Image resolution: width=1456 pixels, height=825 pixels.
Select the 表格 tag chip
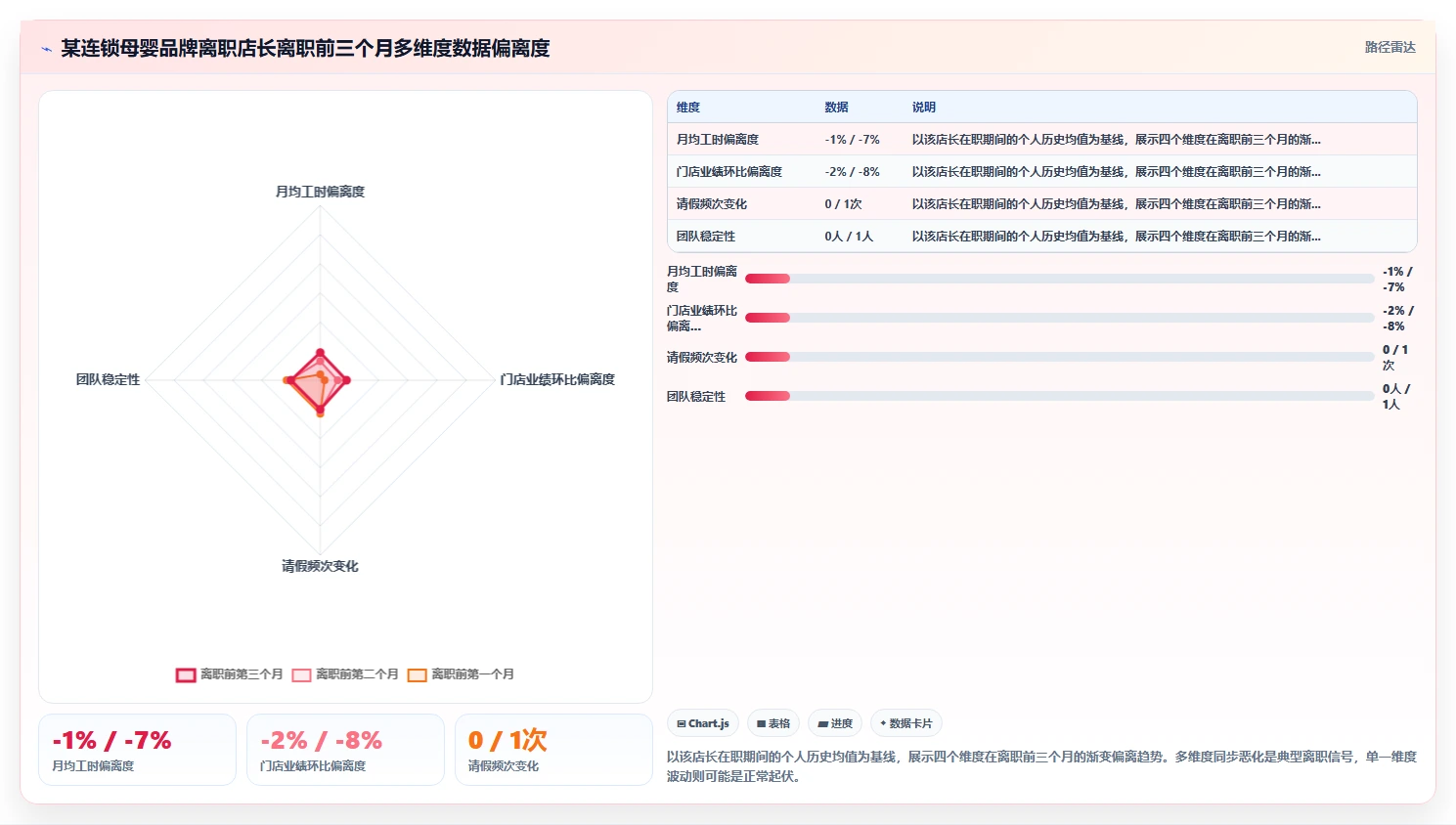773,723
